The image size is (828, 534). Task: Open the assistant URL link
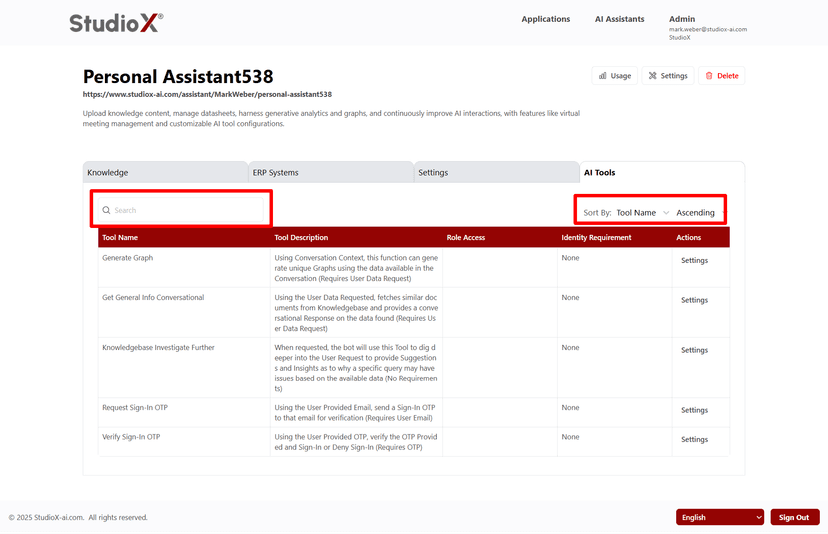(207, 95)
